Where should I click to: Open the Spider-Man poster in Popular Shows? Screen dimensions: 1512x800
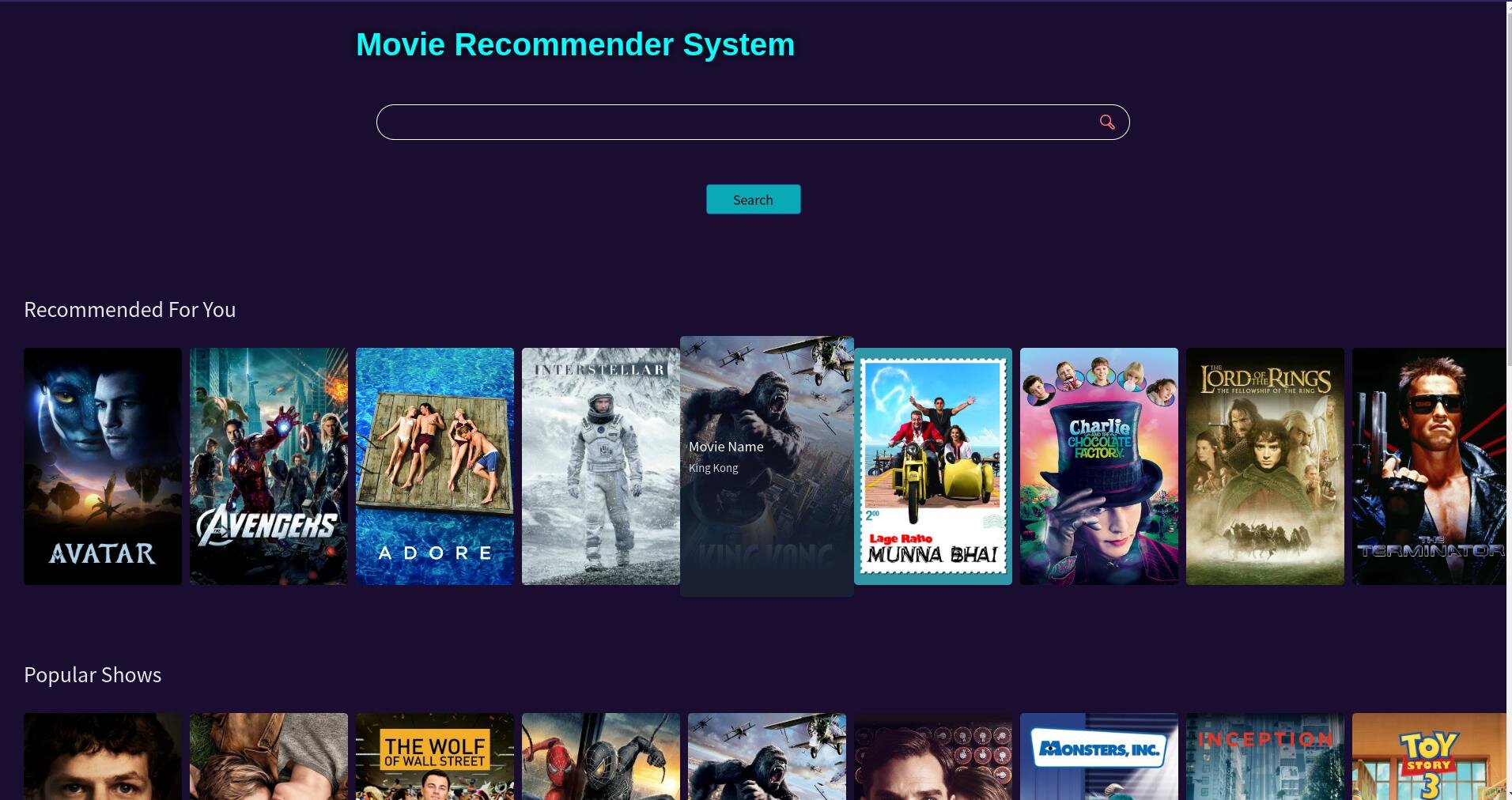pos(601,757)
